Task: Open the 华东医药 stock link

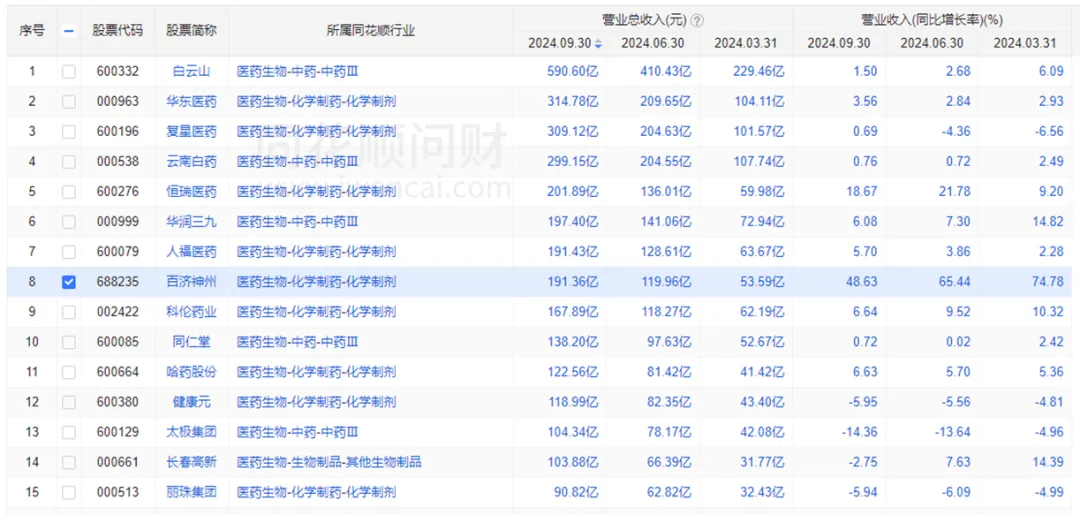Action: [x=191, y=101]
